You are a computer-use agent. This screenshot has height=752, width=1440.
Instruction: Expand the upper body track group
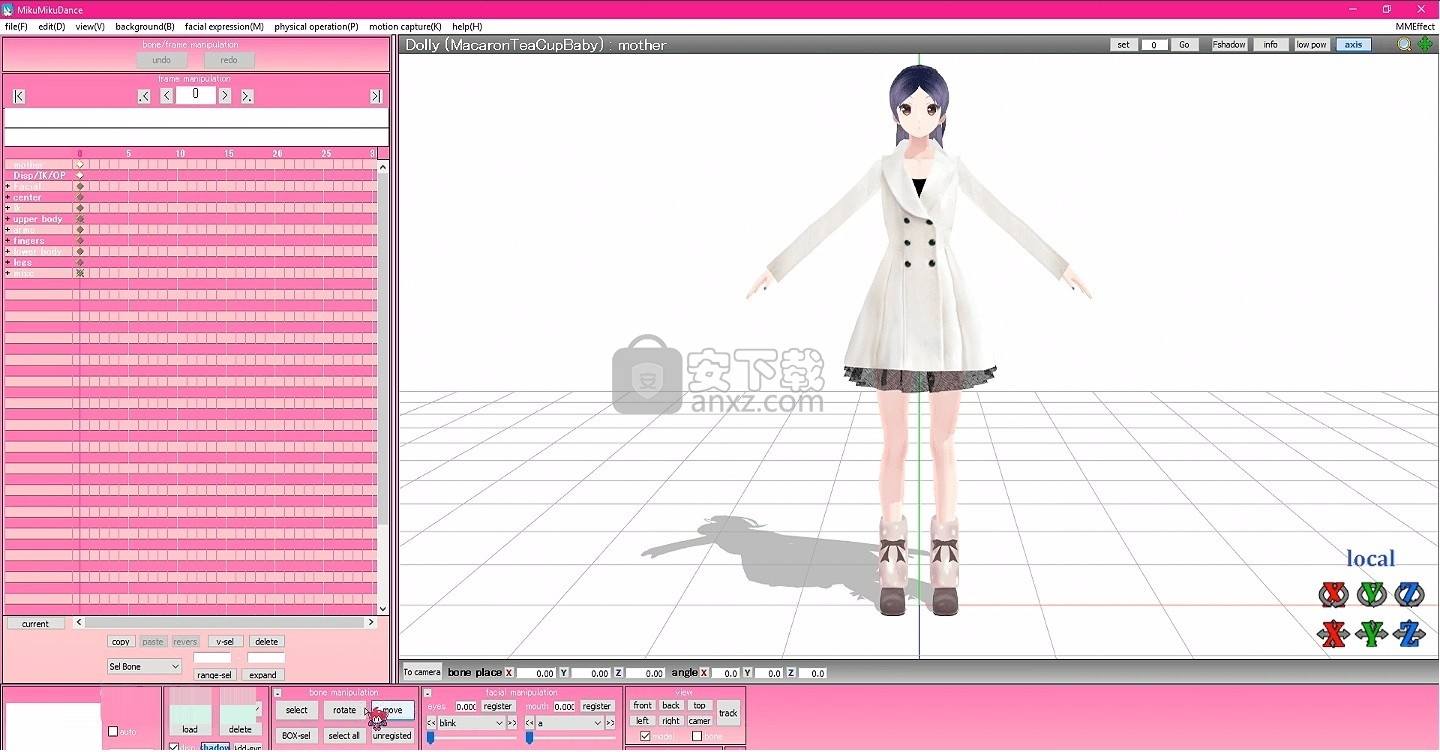click(8, 219)
